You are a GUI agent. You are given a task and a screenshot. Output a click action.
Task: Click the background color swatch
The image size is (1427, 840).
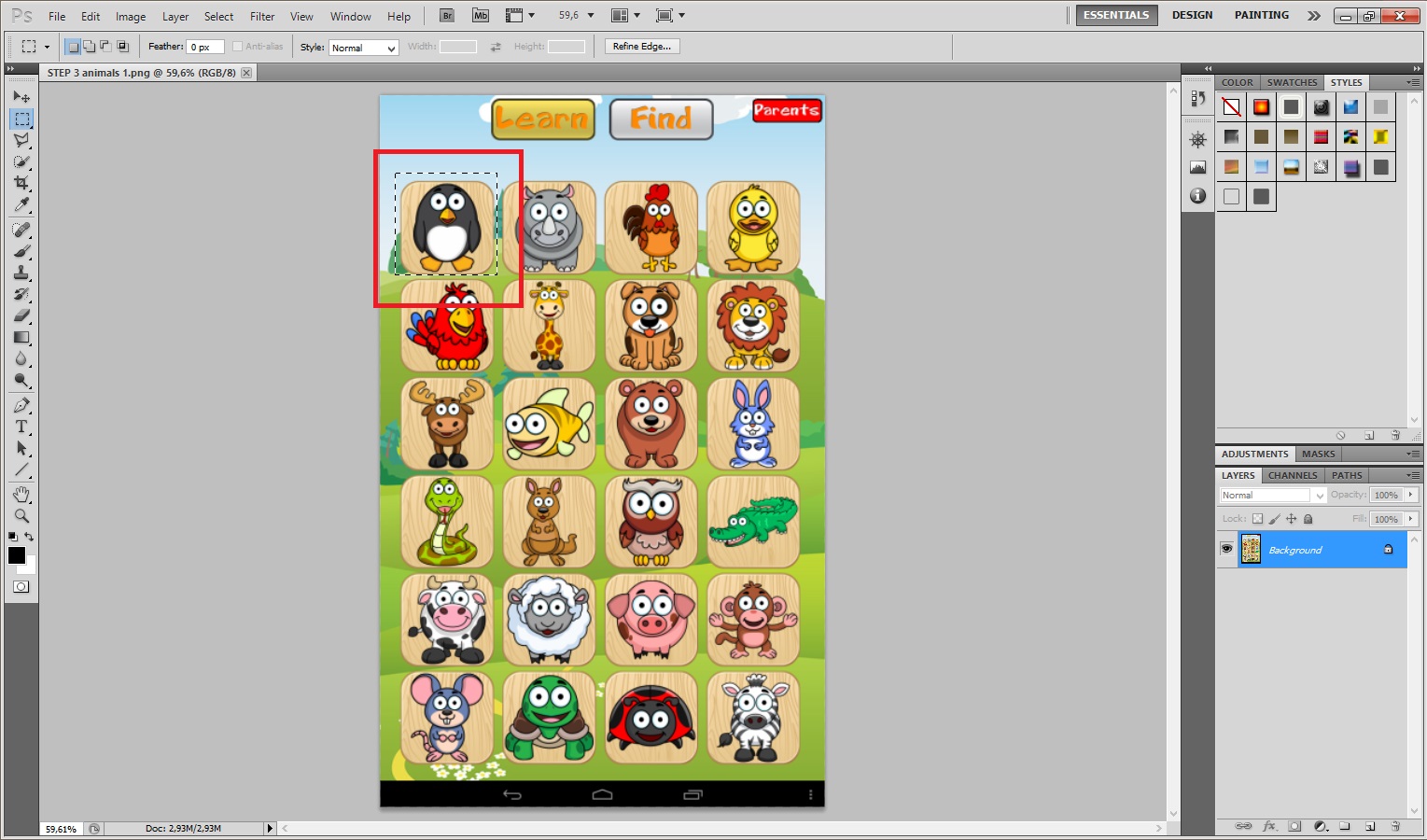coord(29,566)
